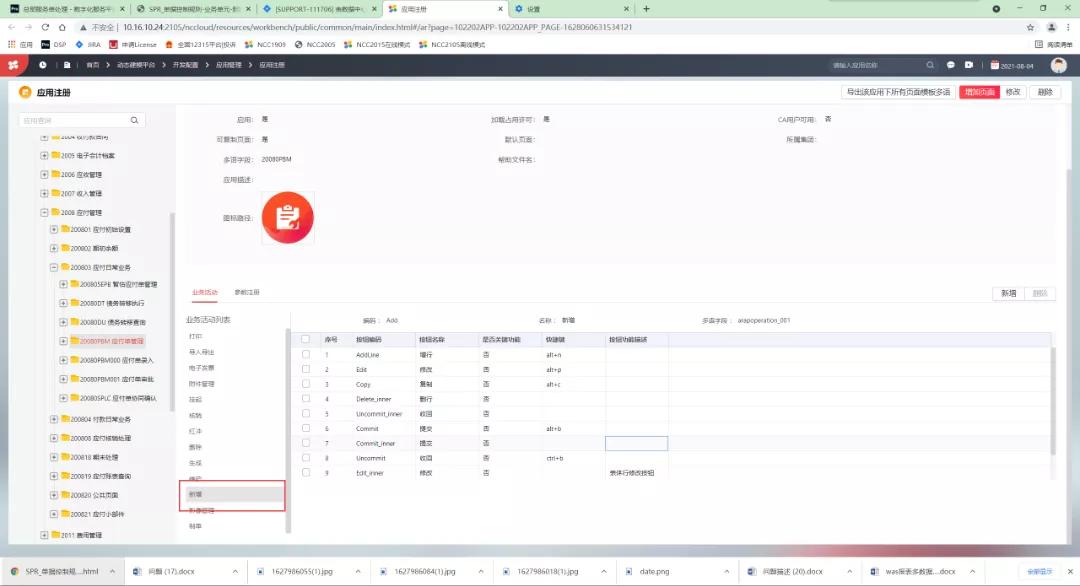Collapse the 200803 folder node
Image resolution: width=1080 pixels, height=586 pixels.
[54, 267]
